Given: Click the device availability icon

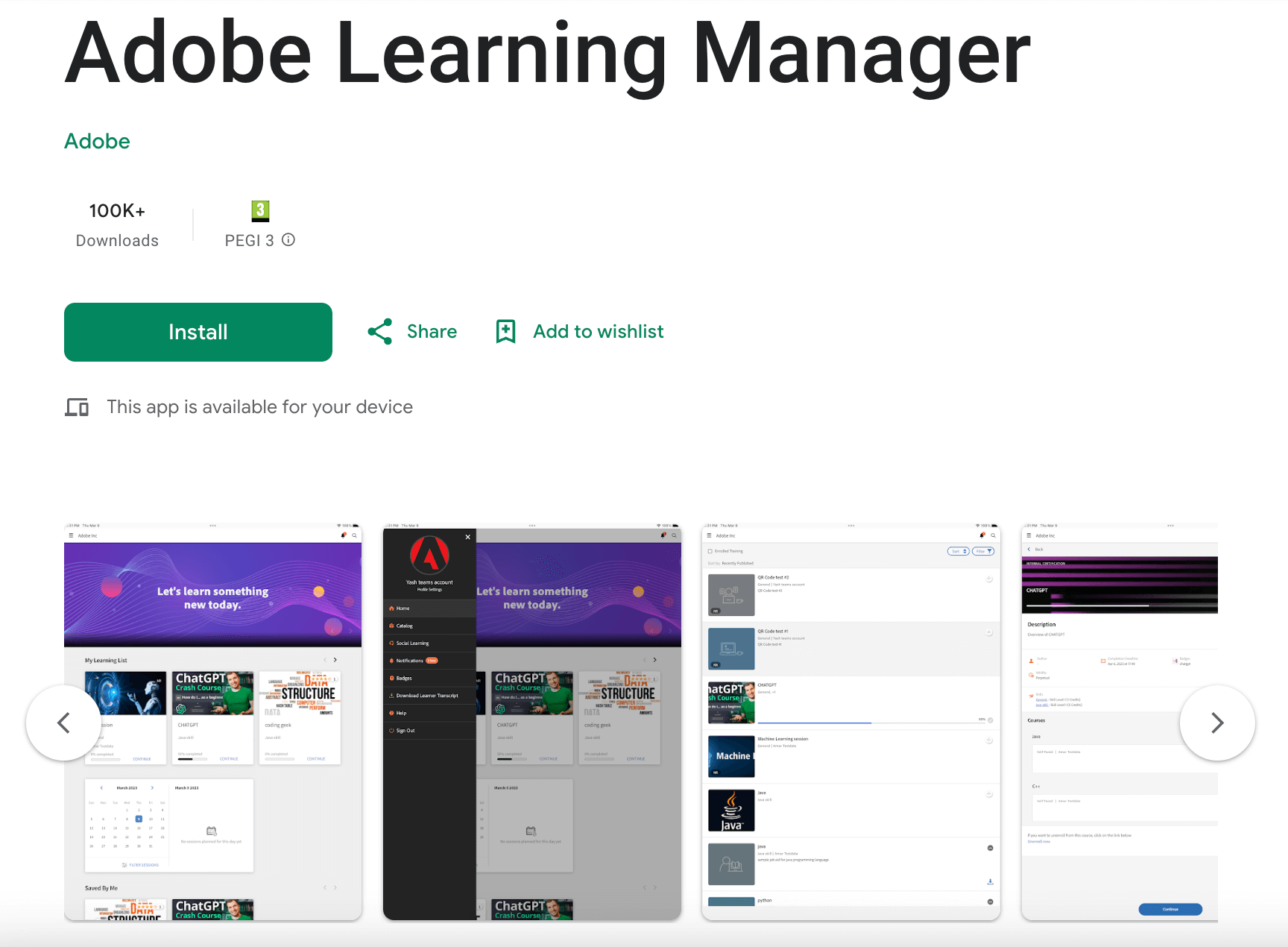Looking at the screenshot, I should click(77, 407).
